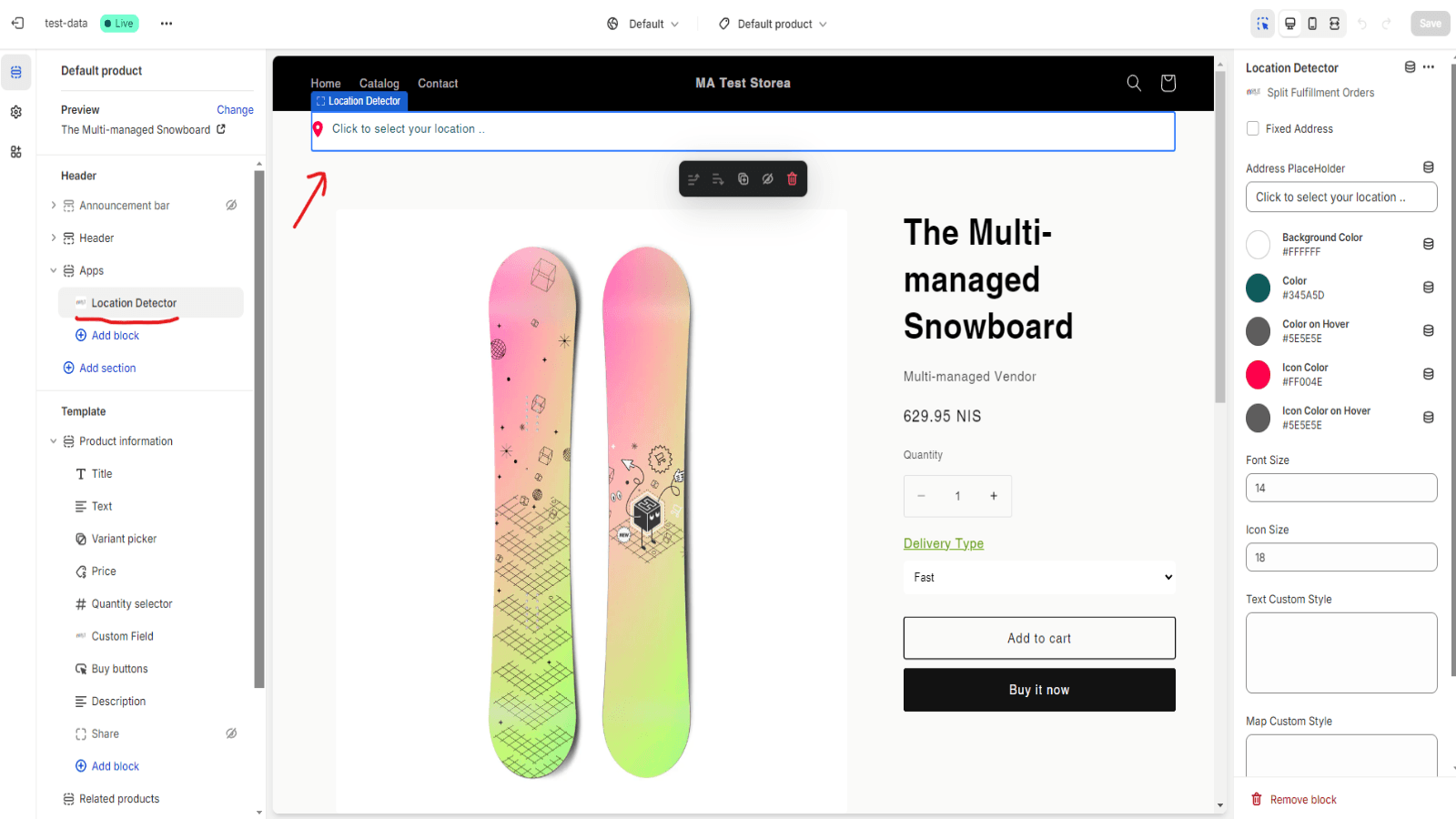Open the Default product template dropdown
Image resolution: width=1456 pixels, height=819 pixels.
coord(773,25)
